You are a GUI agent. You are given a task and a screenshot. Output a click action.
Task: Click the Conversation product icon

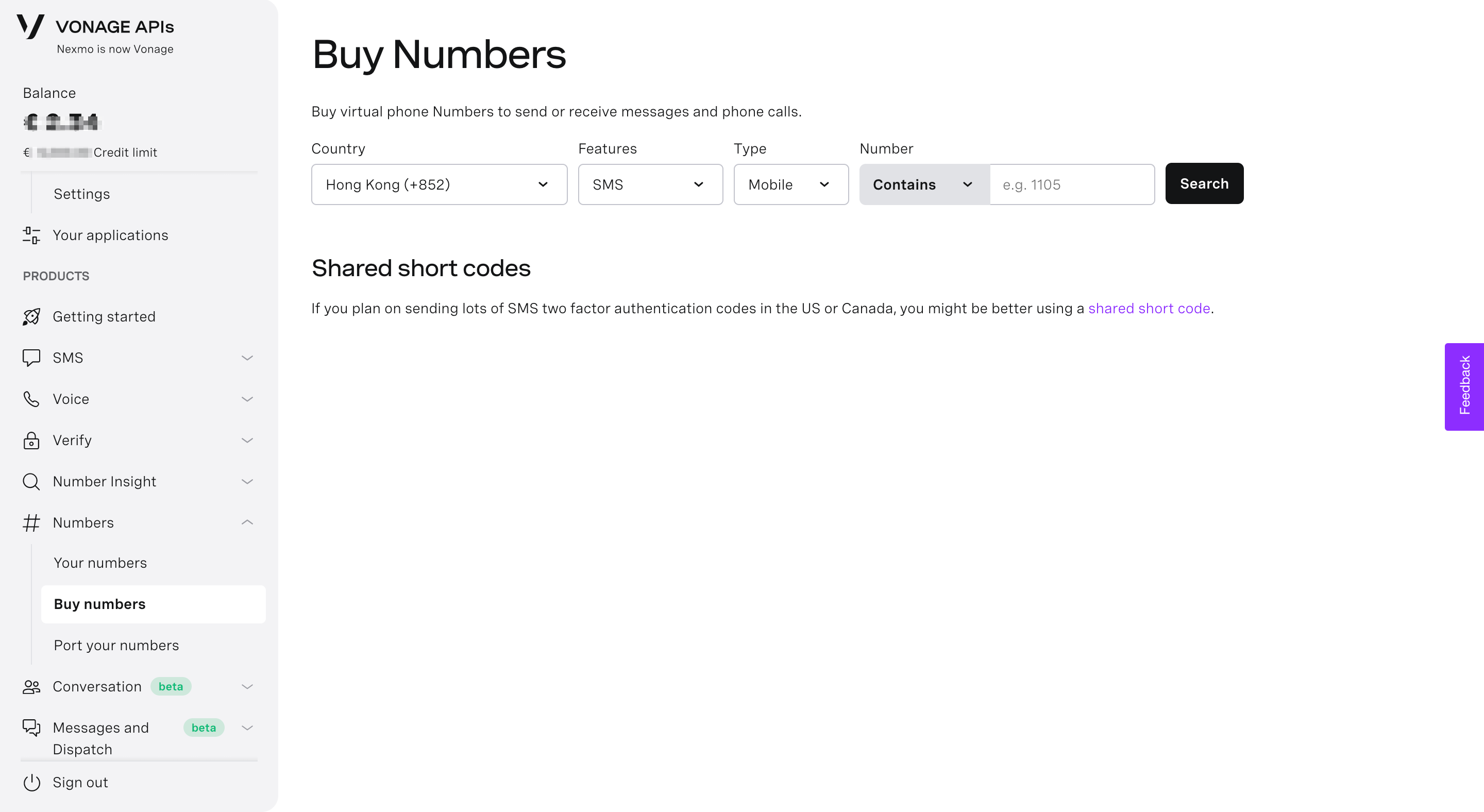pyautogui.click(x=31, y=686)
